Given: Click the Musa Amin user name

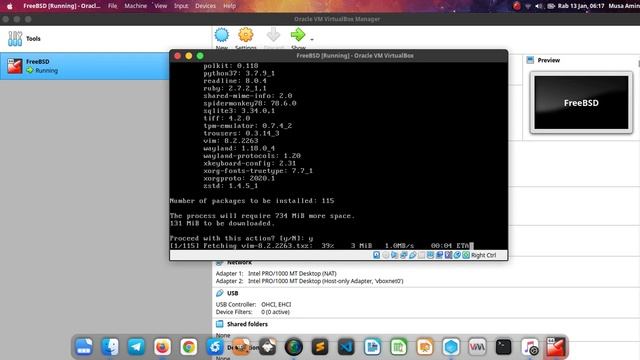Looking at the screenshot, I should (624, 6).
